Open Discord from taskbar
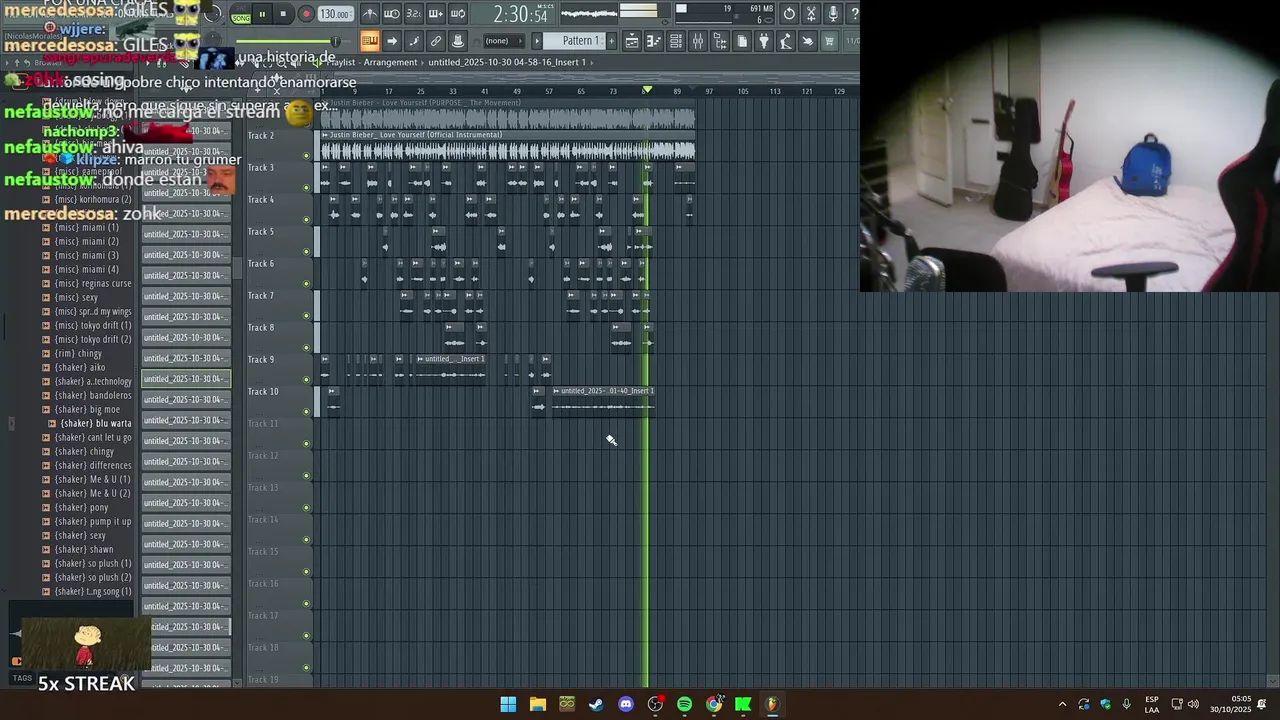 (626, 704)
